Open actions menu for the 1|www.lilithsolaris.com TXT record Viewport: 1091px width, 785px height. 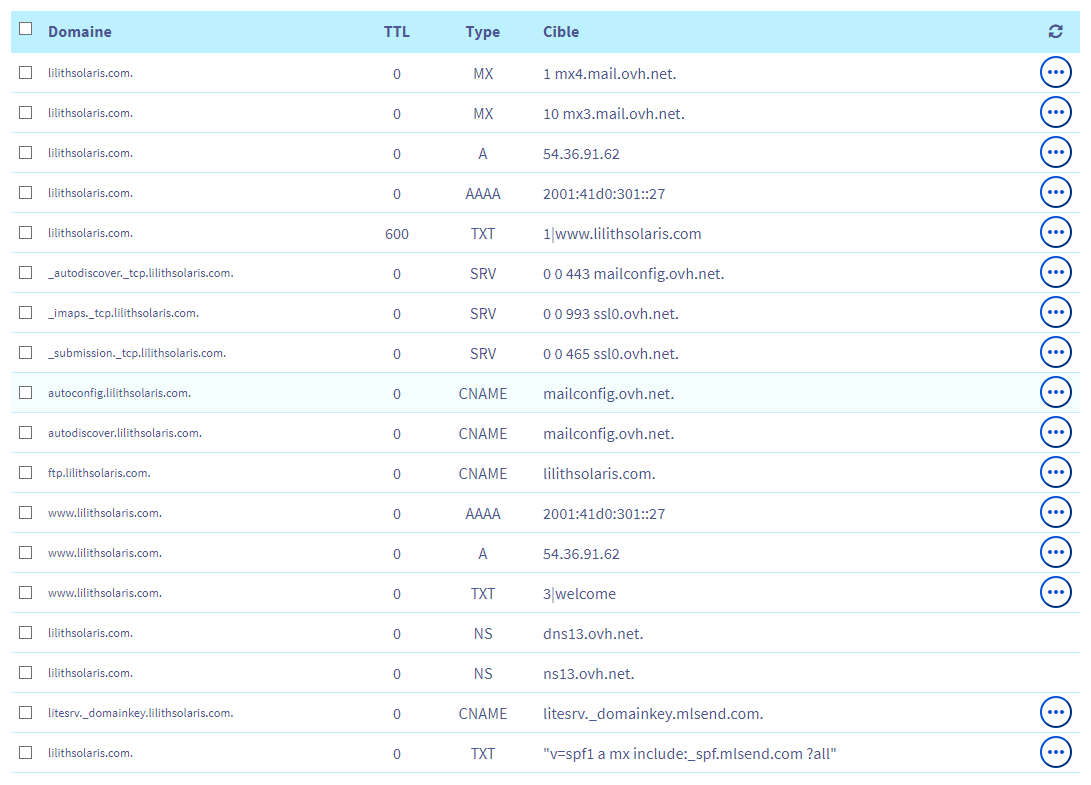tap(1055, 233)
